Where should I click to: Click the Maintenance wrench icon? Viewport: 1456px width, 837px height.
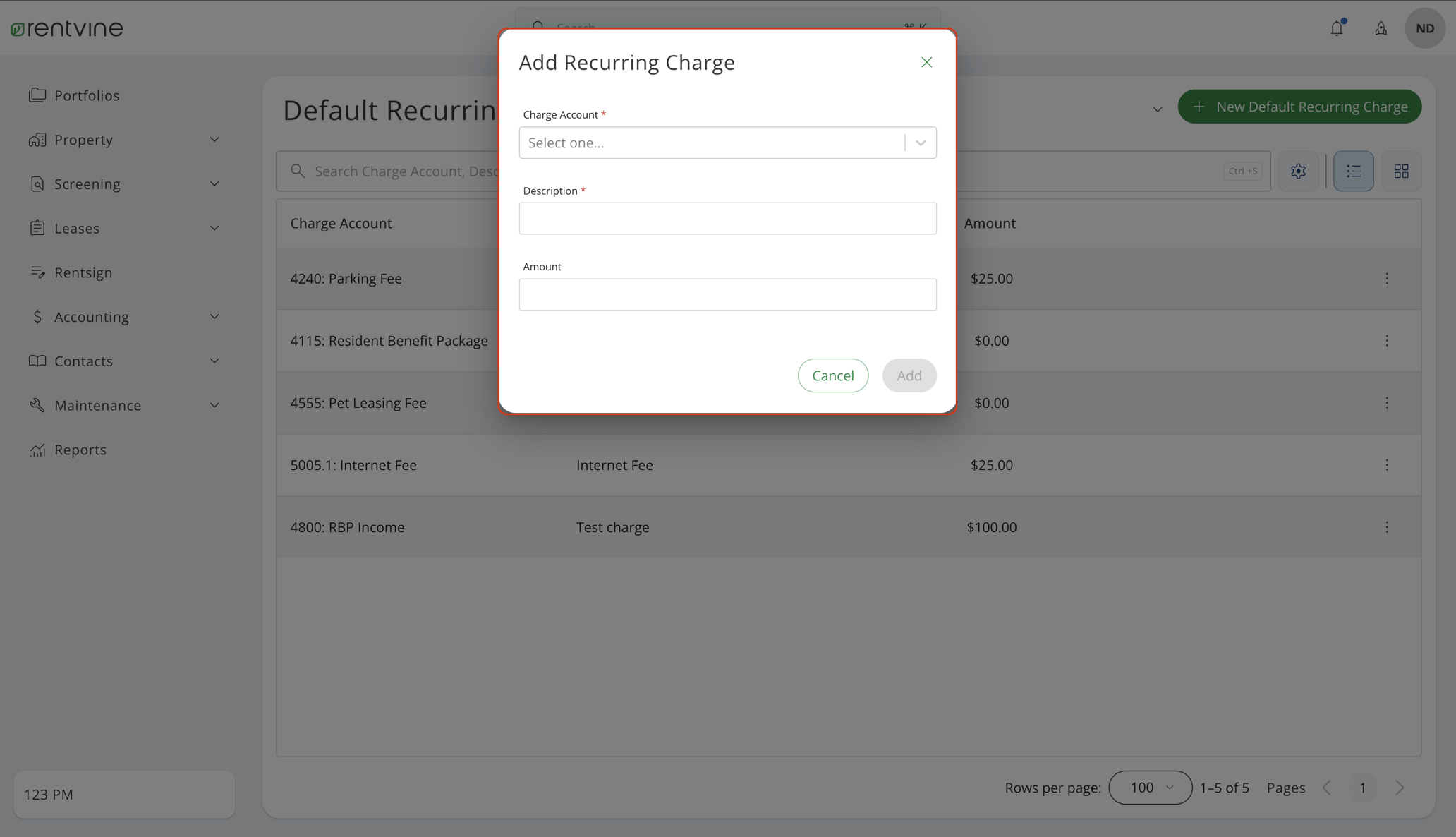[38, 404]
